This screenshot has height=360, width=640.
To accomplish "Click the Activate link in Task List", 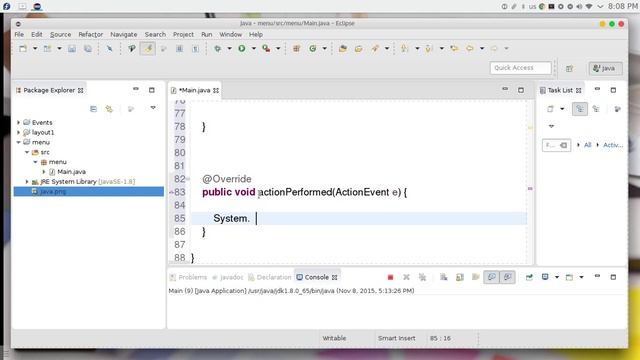I will click(x=613, y=145).
